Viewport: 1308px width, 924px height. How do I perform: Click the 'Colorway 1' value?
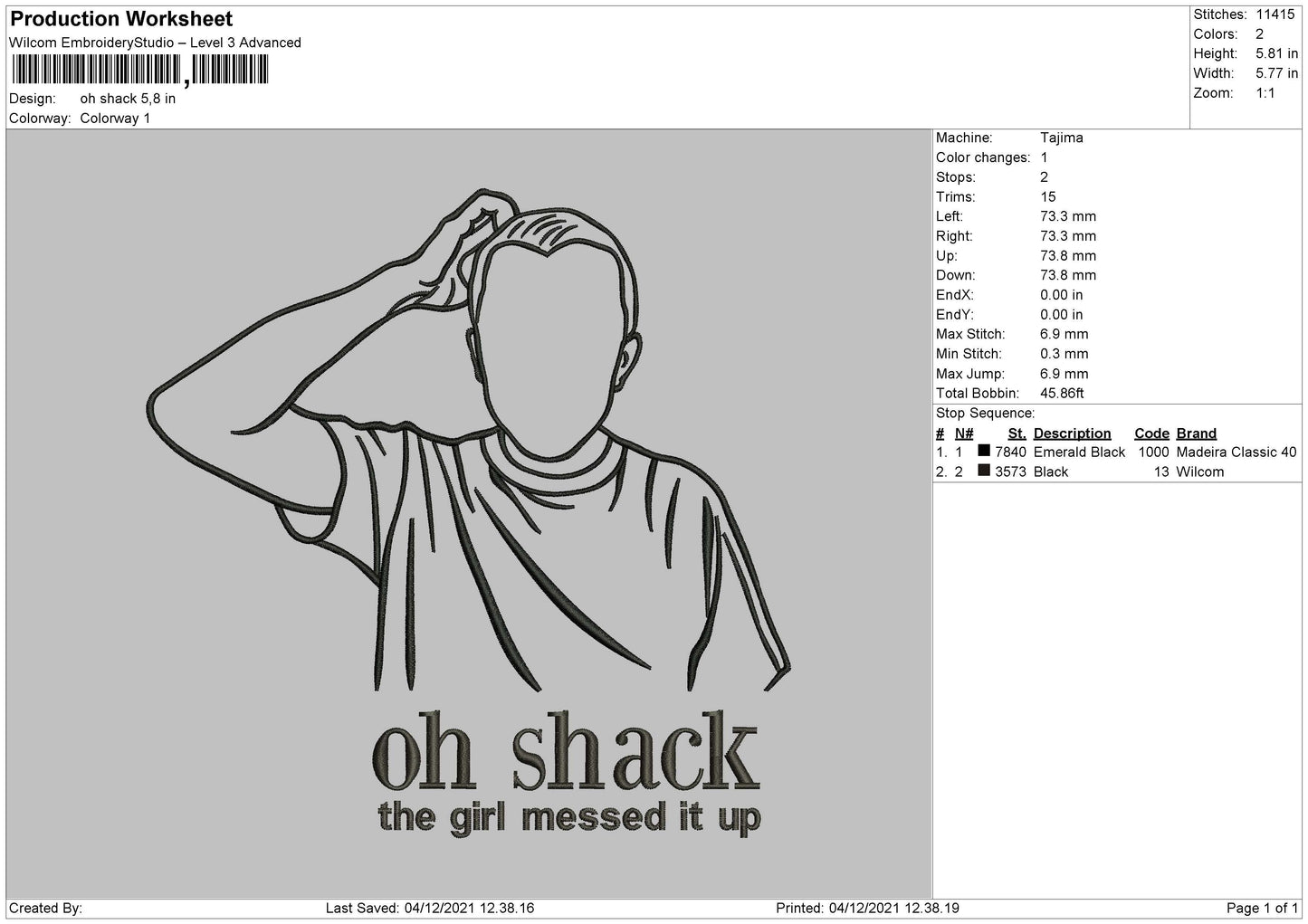[x=115, y=119]
